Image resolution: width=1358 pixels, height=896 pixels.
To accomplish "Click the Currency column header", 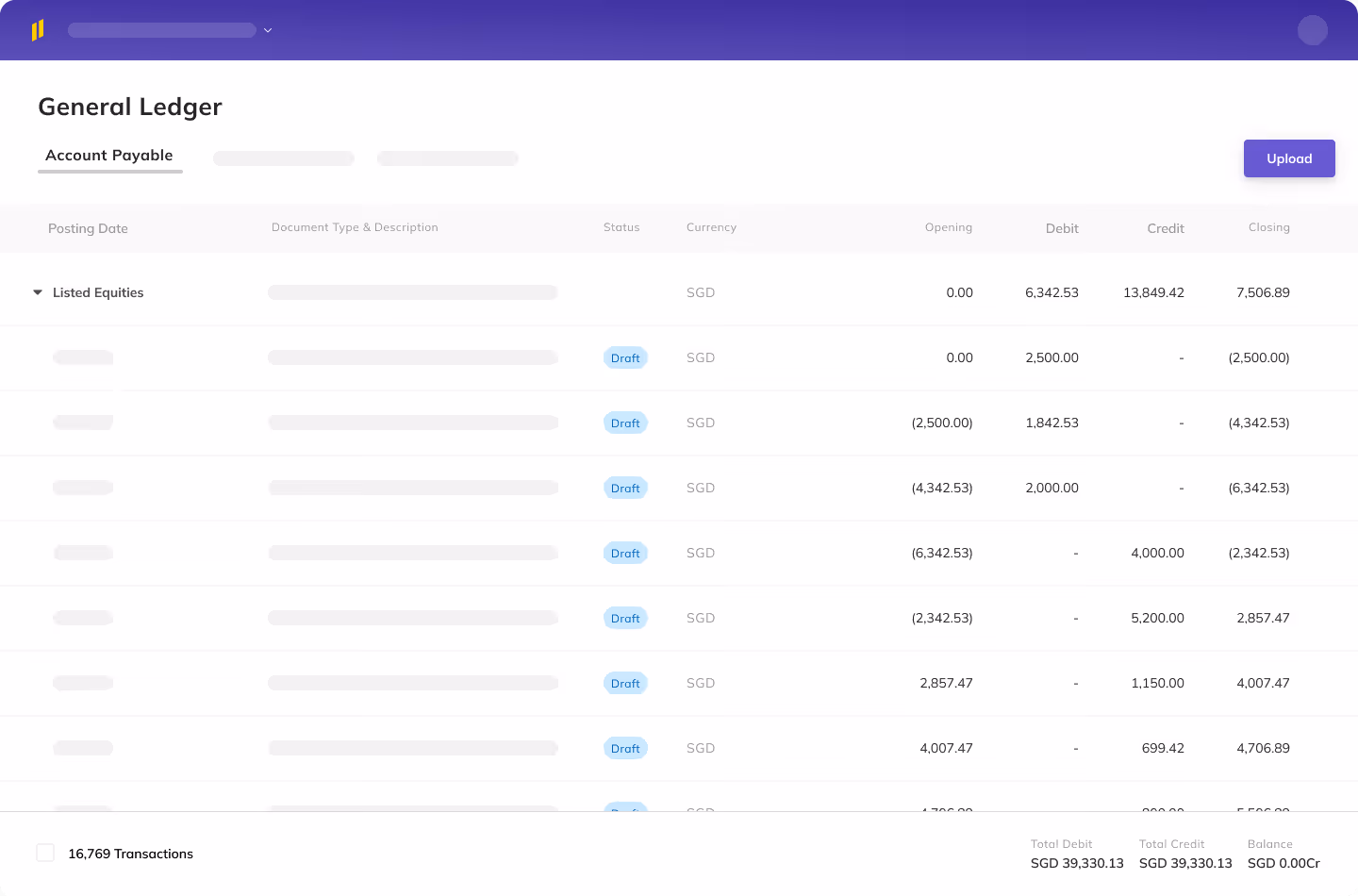I will click(711, 227).
